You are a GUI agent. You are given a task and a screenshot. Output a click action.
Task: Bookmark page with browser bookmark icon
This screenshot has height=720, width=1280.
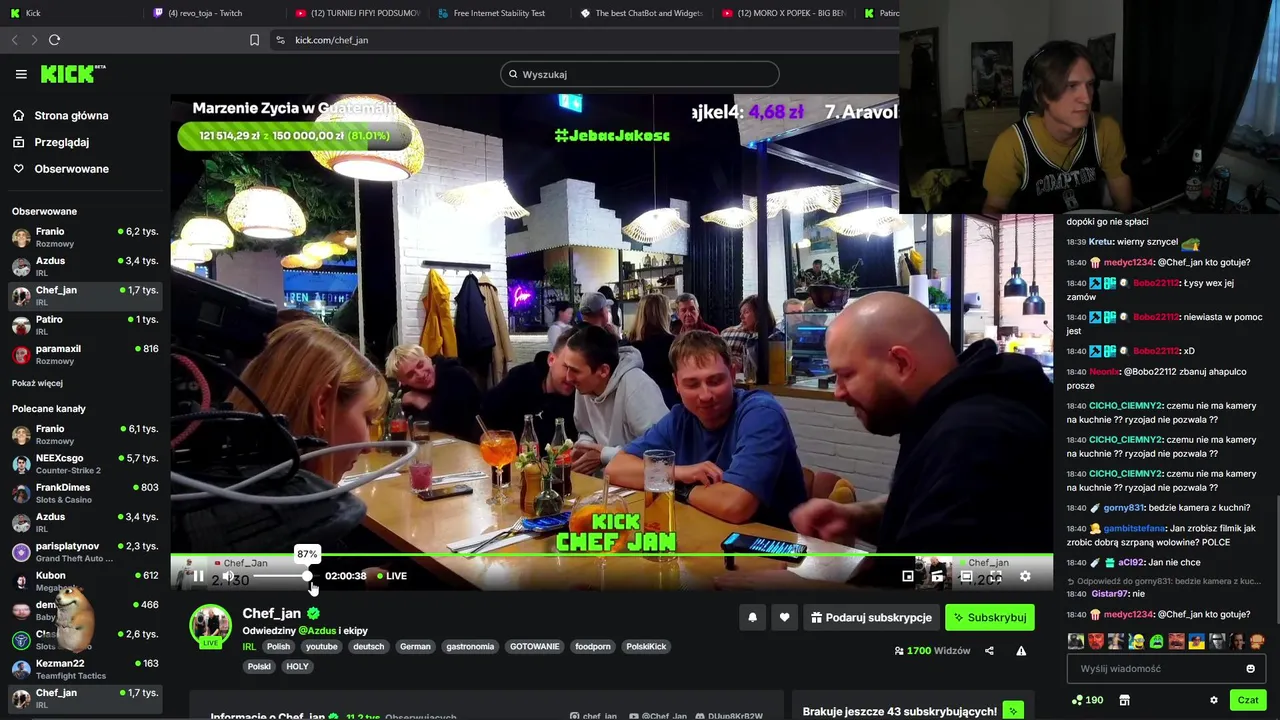click(254, 40)
